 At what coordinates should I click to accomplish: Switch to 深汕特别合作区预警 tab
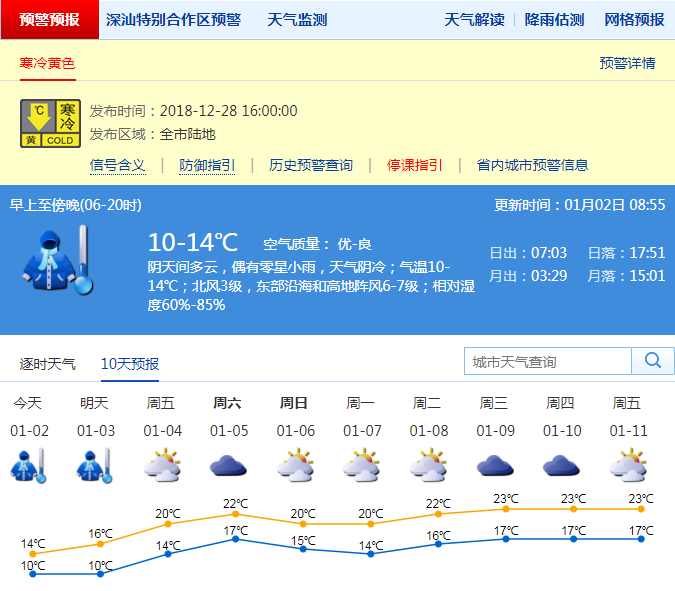coord(173,20)
